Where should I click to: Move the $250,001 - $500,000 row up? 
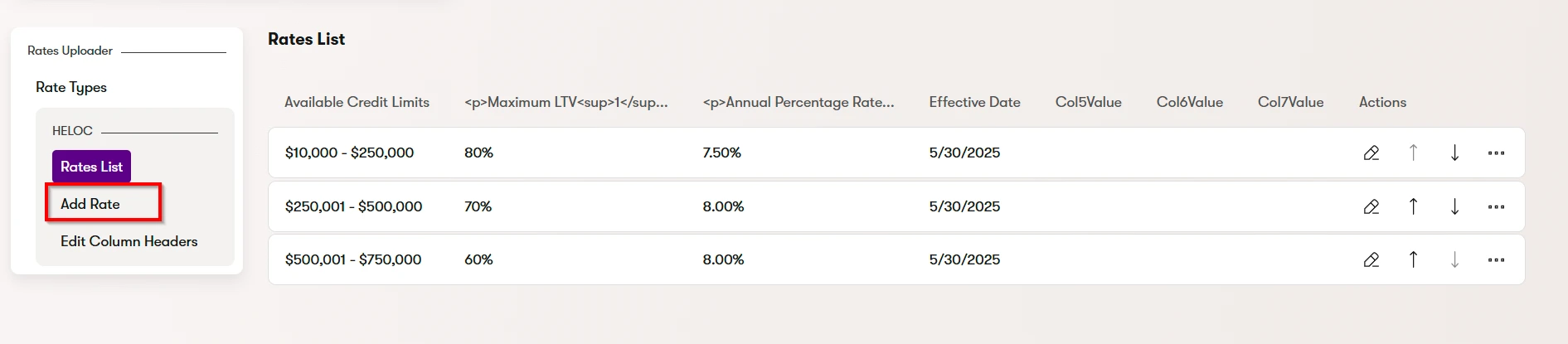coord(1413,206)
